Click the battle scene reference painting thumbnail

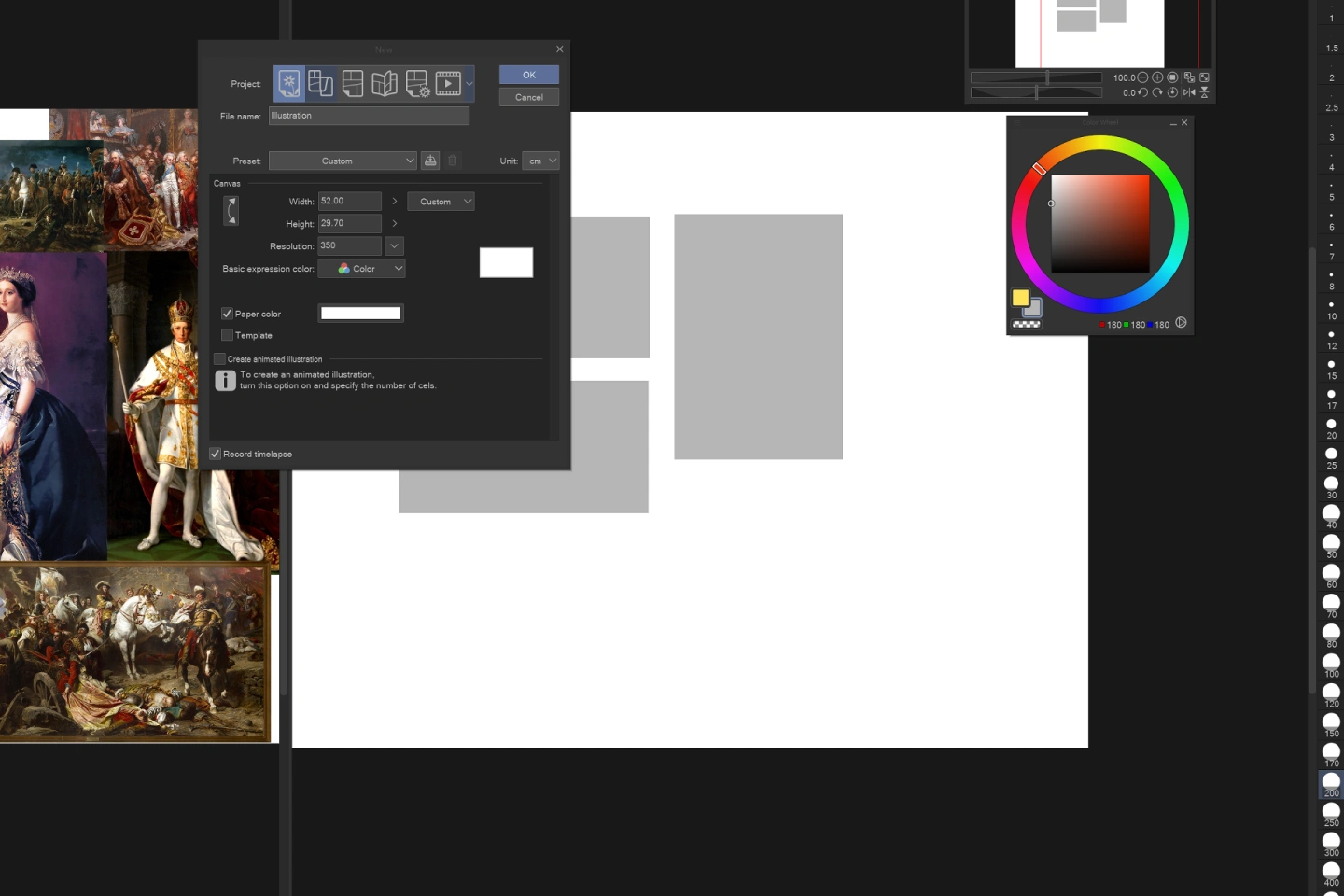point(134,652)
